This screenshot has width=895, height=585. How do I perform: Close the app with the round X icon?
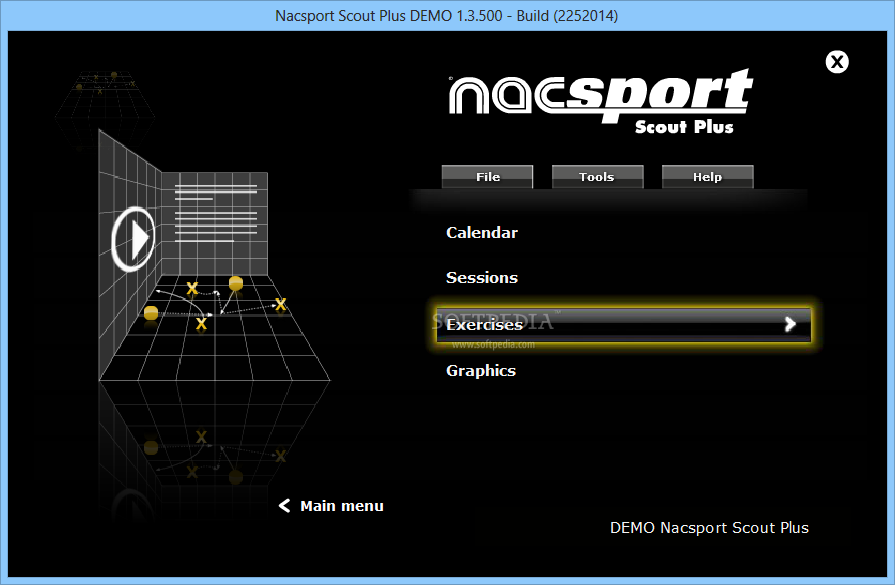[x=837, y=62]
